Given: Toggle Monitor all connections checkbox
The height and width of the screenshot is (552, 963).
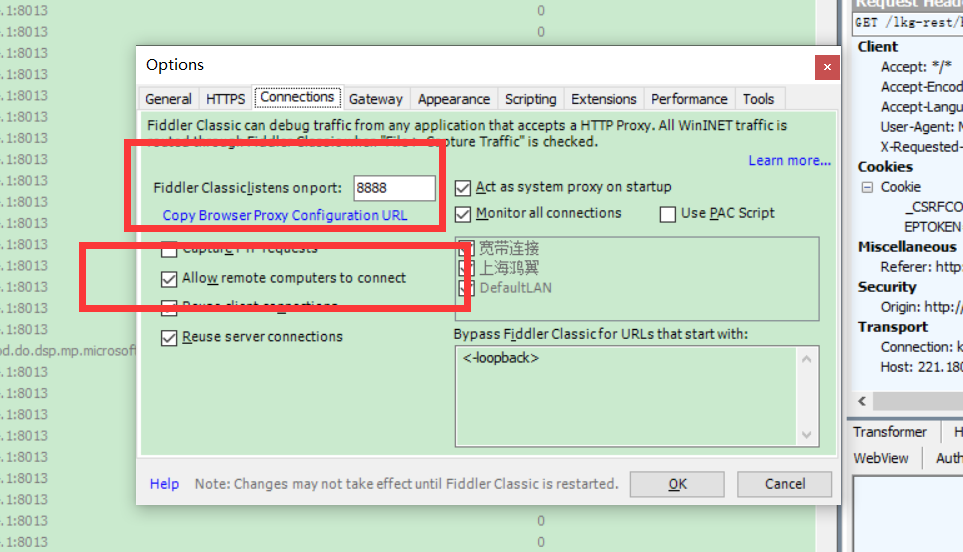Looking at the screenshot, I should tap(463, 214).
